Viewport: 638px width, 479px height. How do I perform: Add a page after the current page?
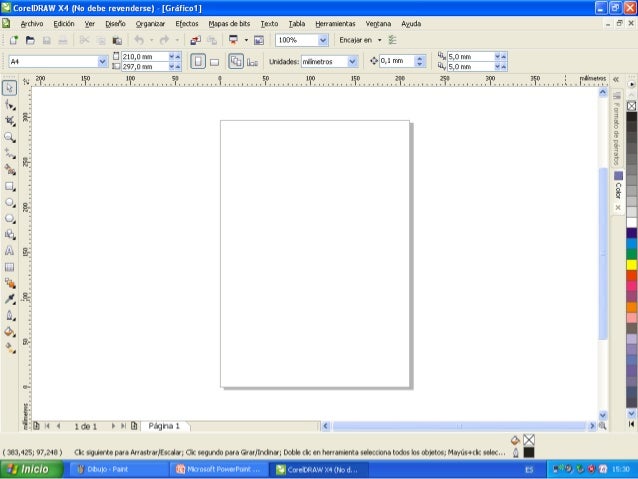point(134,426)
